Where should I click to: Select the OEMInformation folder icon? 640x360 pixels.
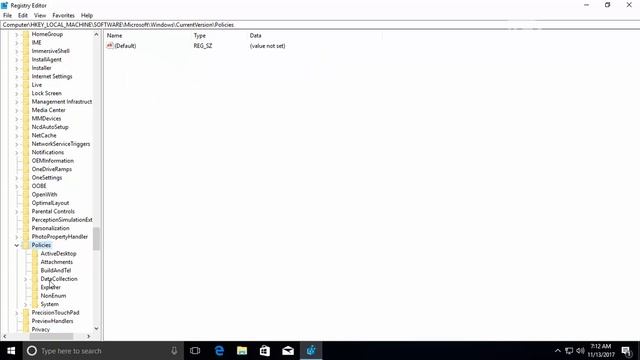coord(26,161)
